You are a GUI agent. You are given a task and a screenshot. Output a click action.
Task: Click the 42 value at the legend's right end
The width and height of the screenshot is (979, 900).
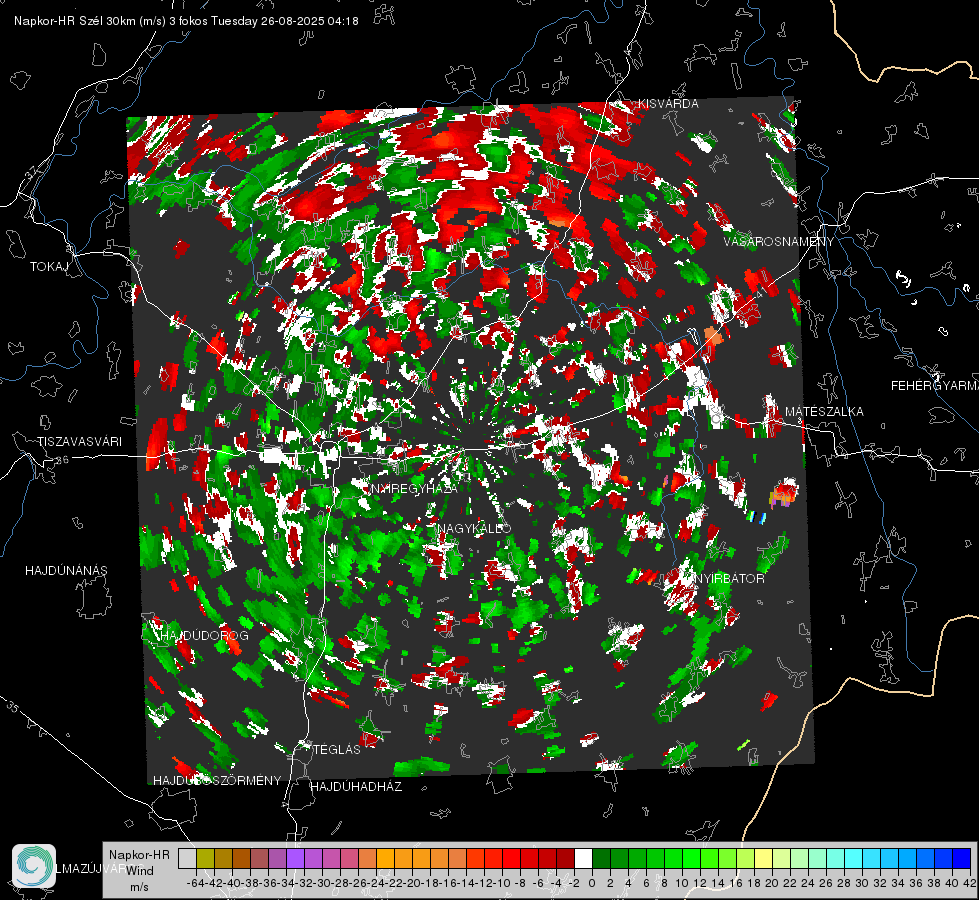[969, 883]
